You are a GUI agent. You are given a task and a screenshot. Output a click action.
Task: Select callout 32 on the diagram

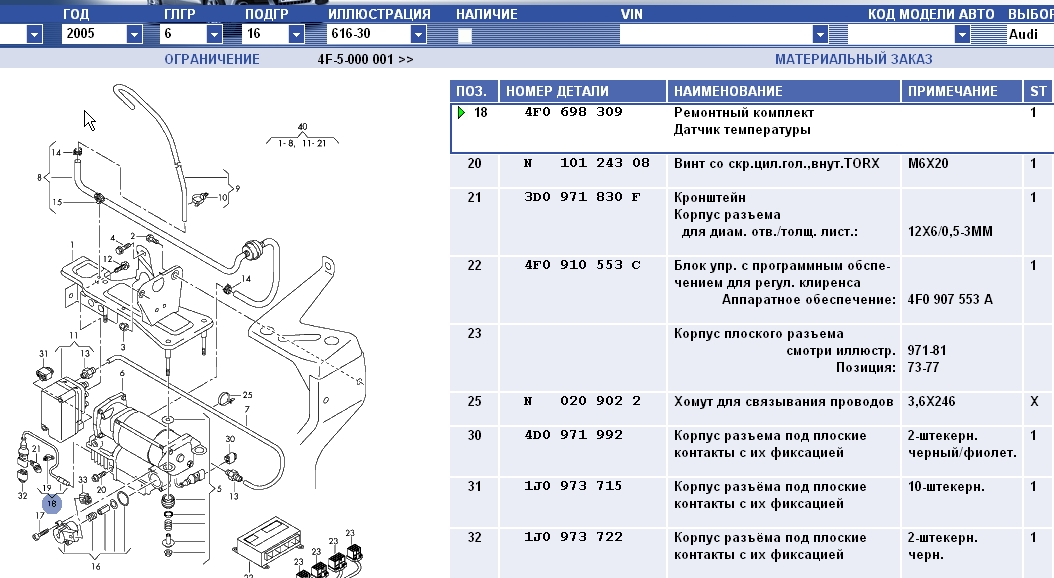pos(22,495)
